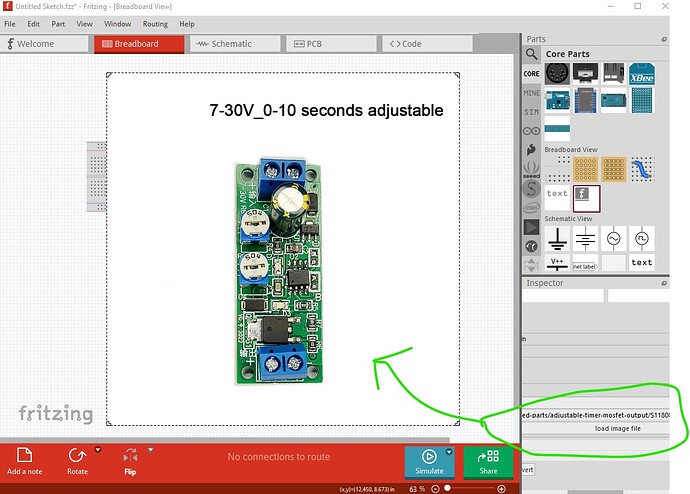Select the blue proto shield part
690x494 pixels.
click(642, 100)
